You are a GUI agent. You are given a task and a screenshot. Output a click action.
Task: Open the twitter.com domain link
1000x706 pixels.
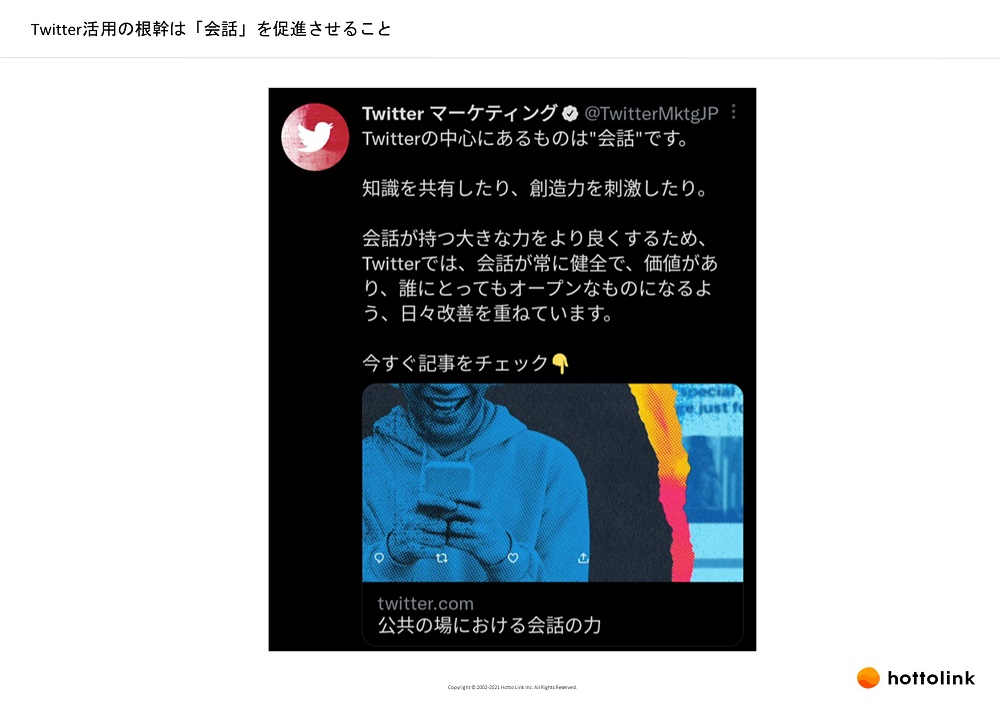coord(425,603)
